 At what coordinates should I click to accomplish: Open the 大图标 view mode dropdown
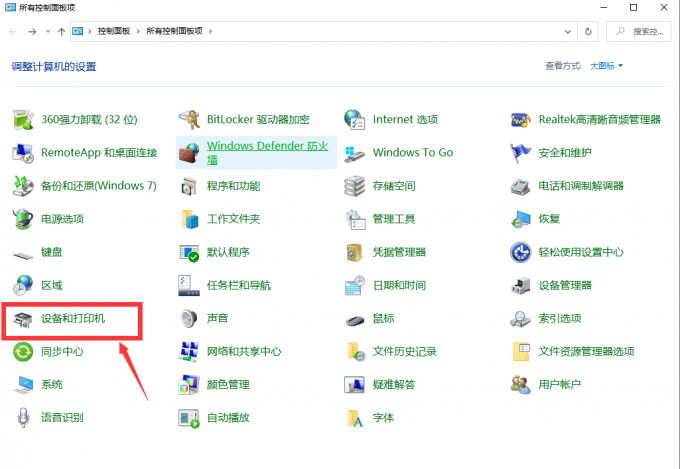click(x=606, y=66)
